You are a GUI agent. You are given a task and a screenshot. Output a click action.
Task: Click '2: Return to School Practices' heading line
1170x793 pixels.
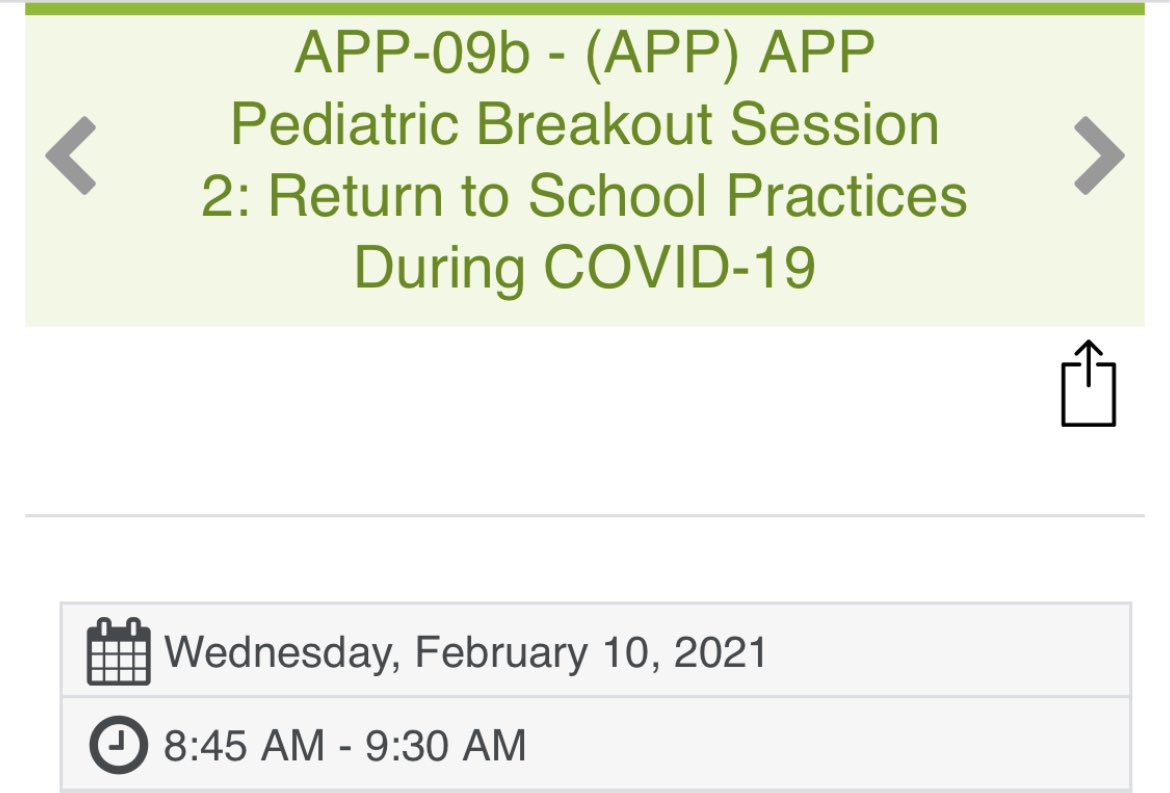pos(584,196)
